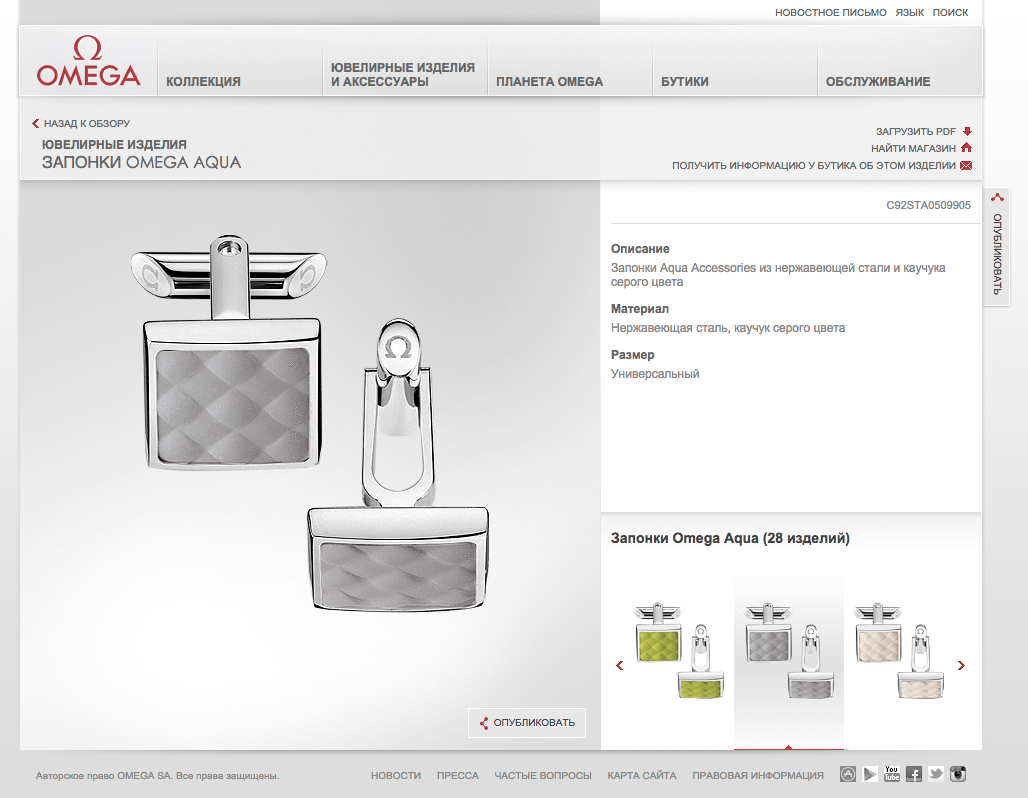This screenshot has width=1028, height=798.
Task: Open the БУТИКИ menu
Action: [x=685, y=82]
